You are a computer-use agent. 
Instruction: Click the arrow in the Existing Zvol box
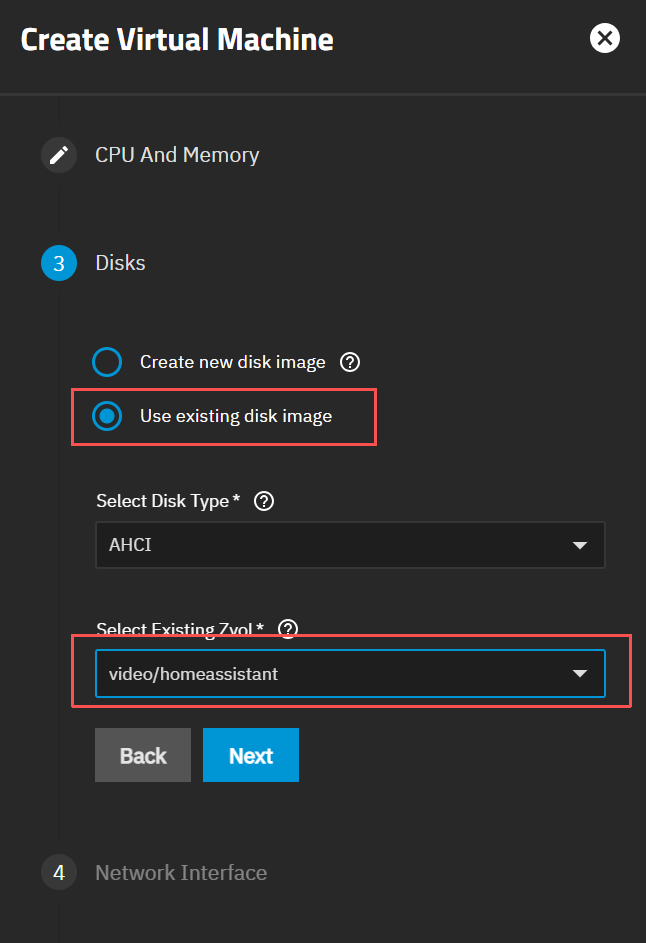579,674
